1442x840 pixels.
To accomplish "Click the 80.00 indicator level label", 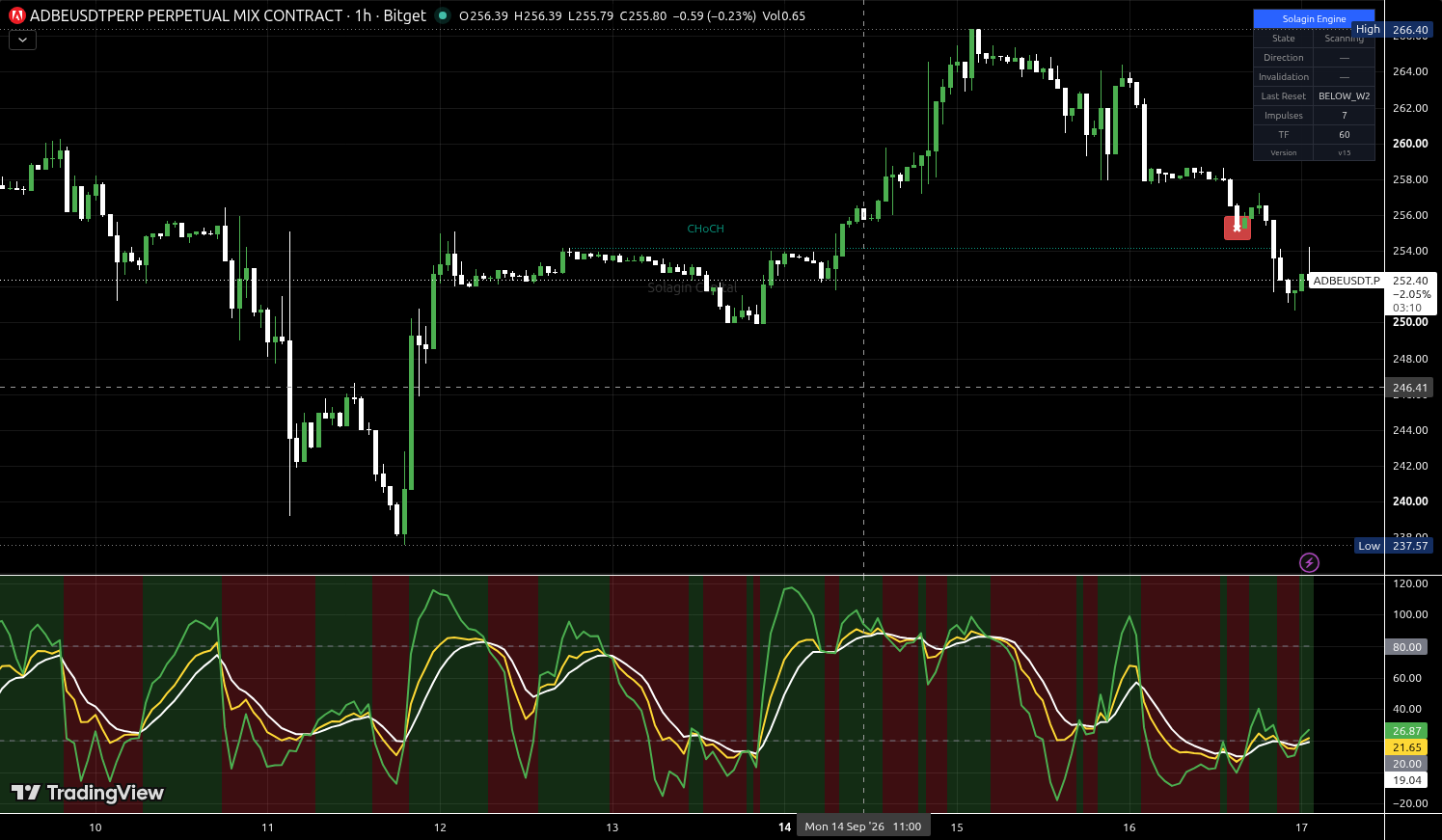I will 1407,647.
